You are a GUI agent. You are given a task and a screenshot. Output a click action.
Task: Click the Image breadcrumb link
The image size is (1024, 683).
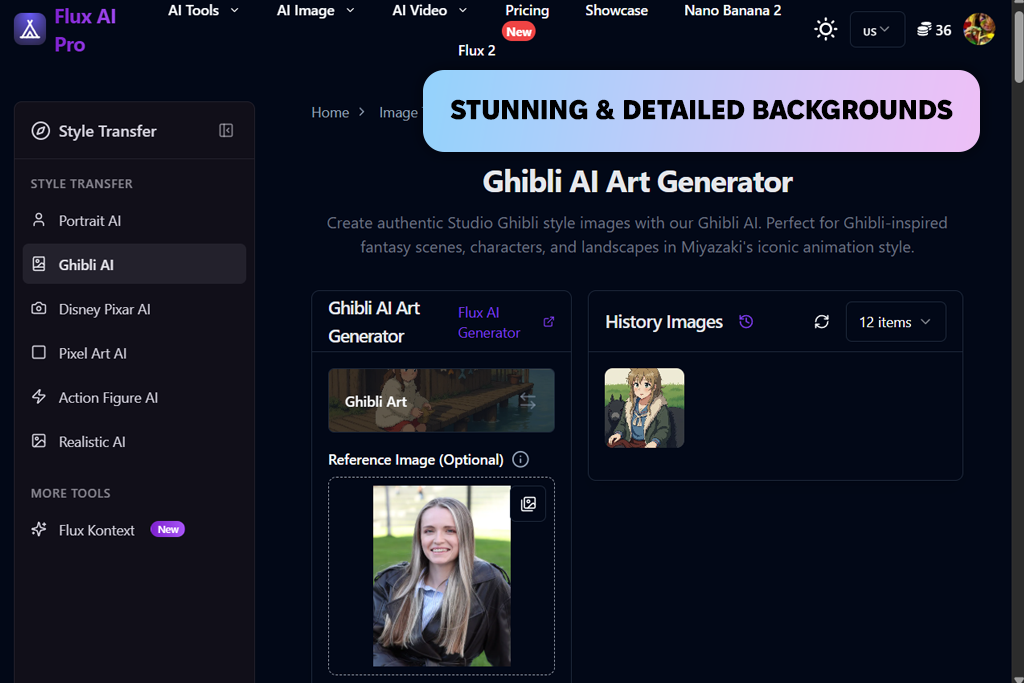tap(398, 112)
